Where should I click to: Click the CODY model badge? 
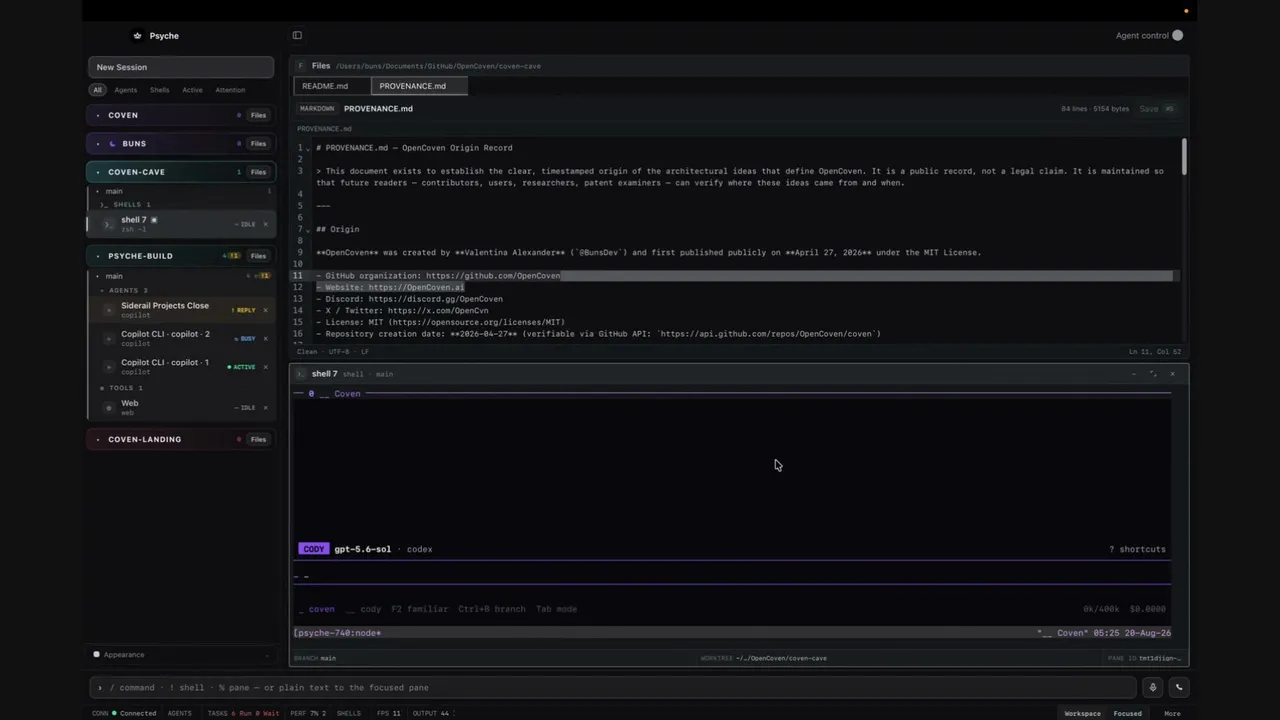[x=313, y=549]
